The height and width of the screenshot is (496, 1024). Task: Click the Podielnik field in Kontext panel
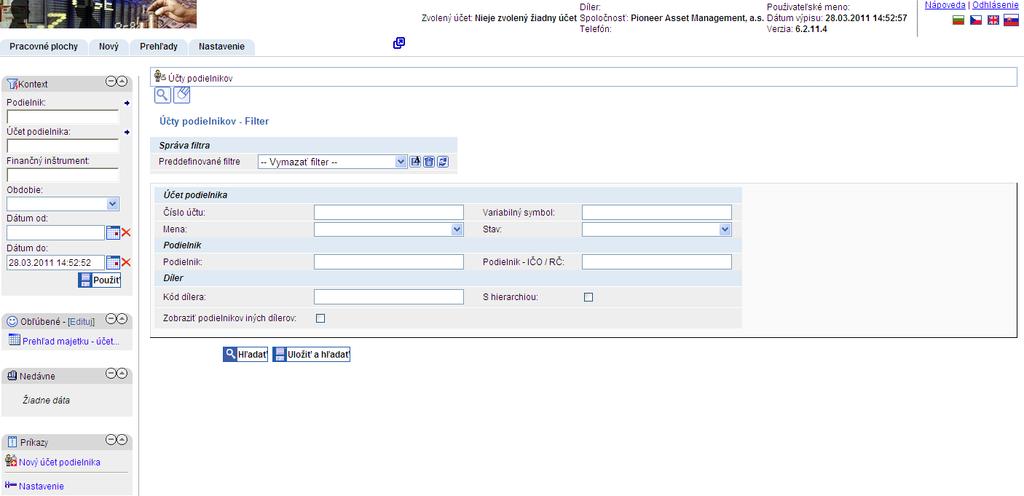coord(63,116)
